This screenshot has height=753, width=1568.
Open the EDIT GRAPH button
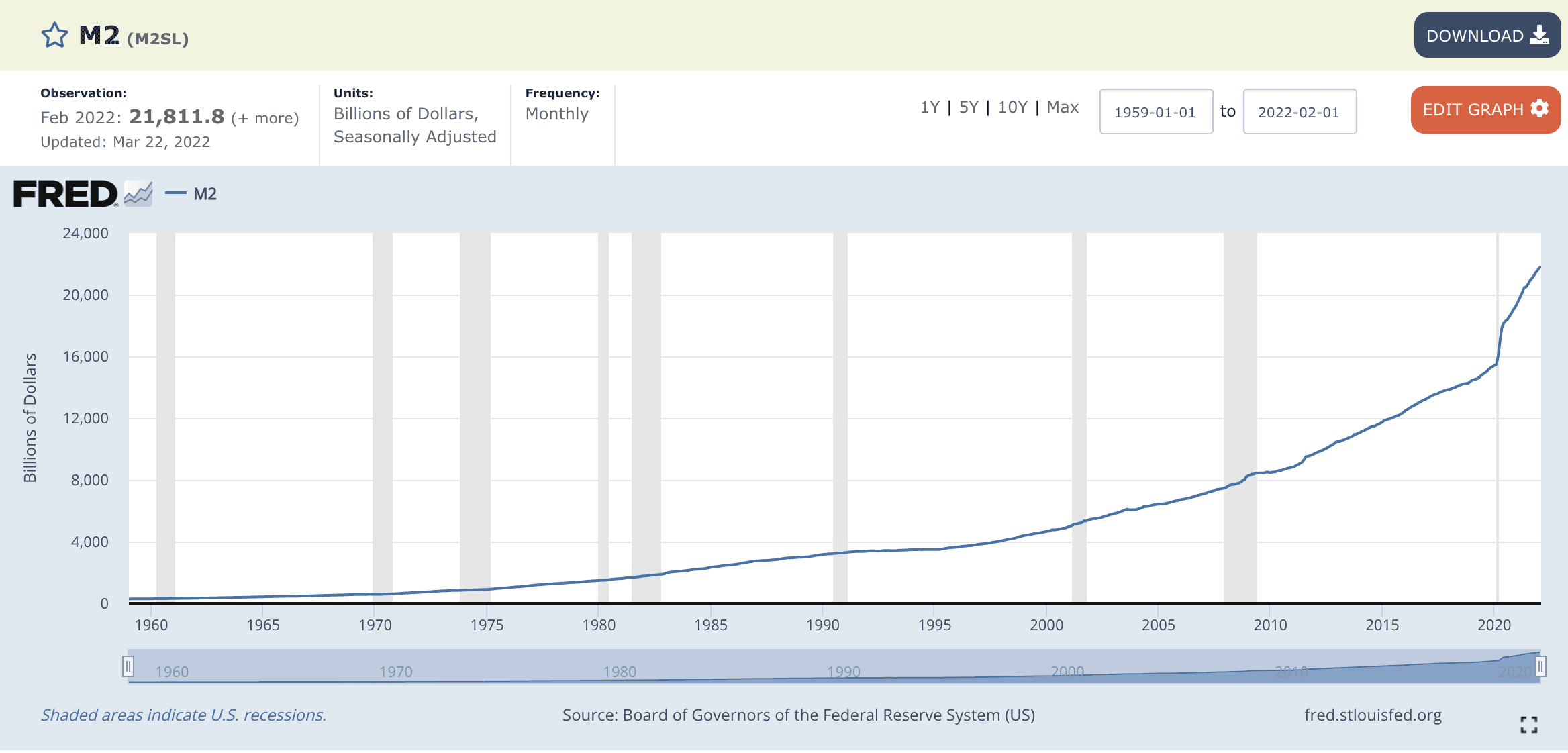(x=1485, y=109)
